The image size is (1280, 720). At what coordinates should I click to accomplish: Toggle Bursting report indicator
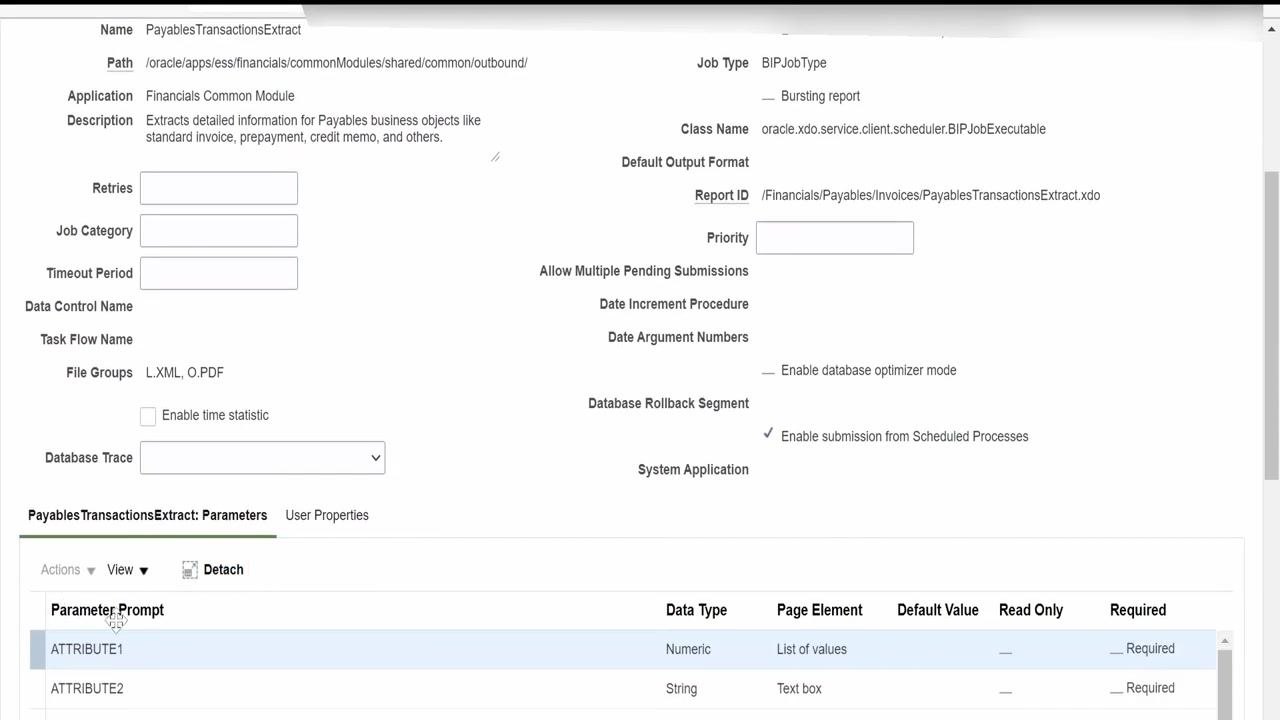(x=768, y=97)
